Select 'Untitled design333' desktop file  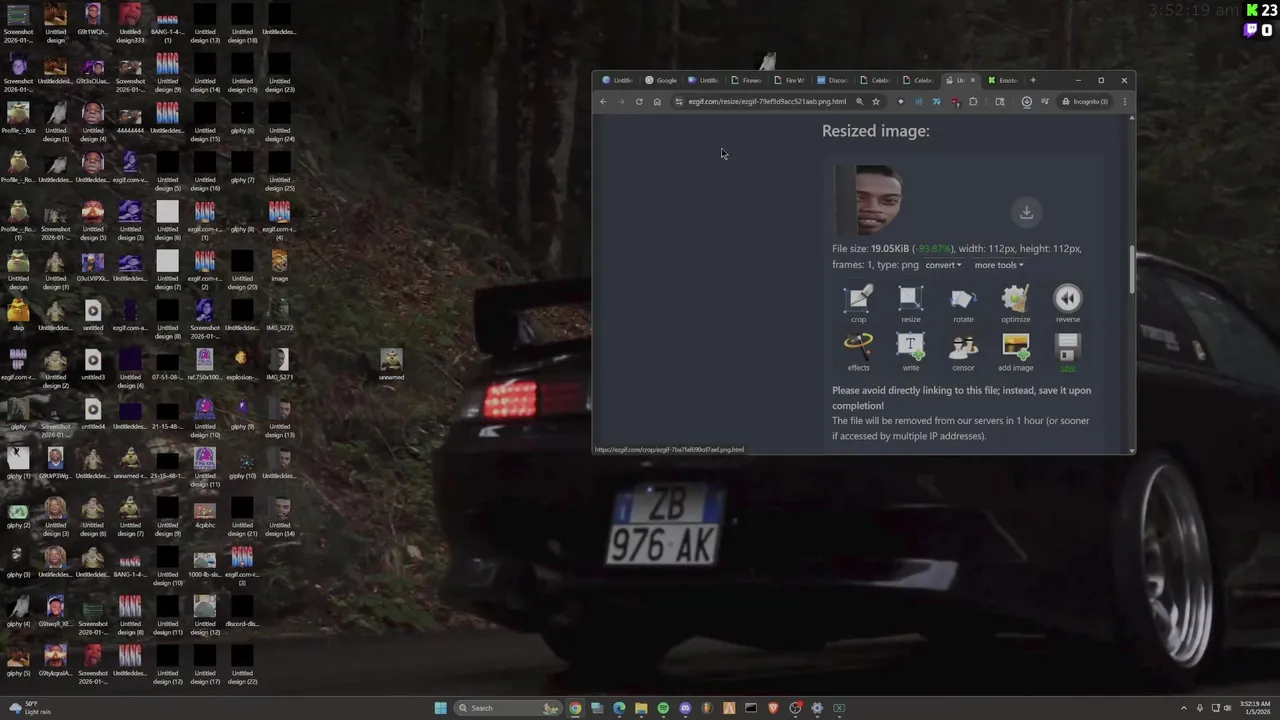point(130,23)
